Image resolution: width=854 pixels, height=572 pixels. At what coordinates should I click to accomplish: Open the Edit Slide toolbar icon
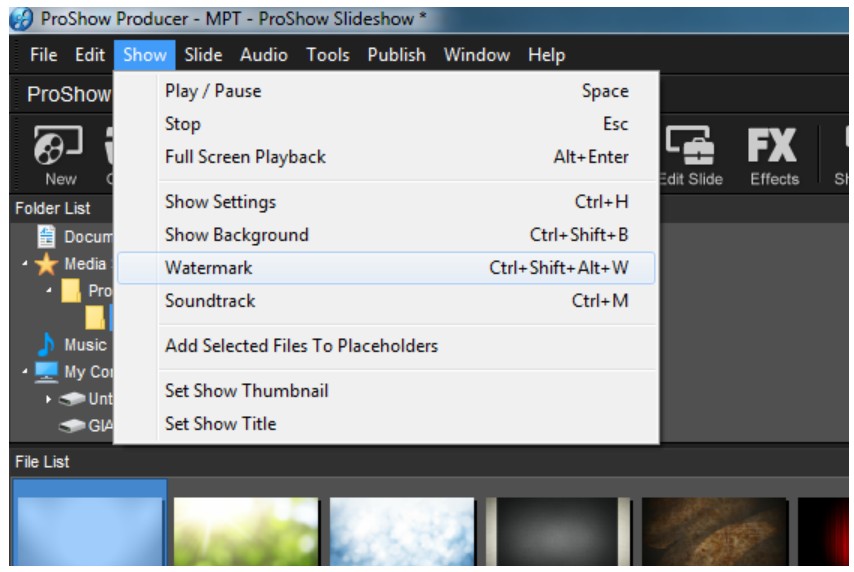tap(691, 155)
